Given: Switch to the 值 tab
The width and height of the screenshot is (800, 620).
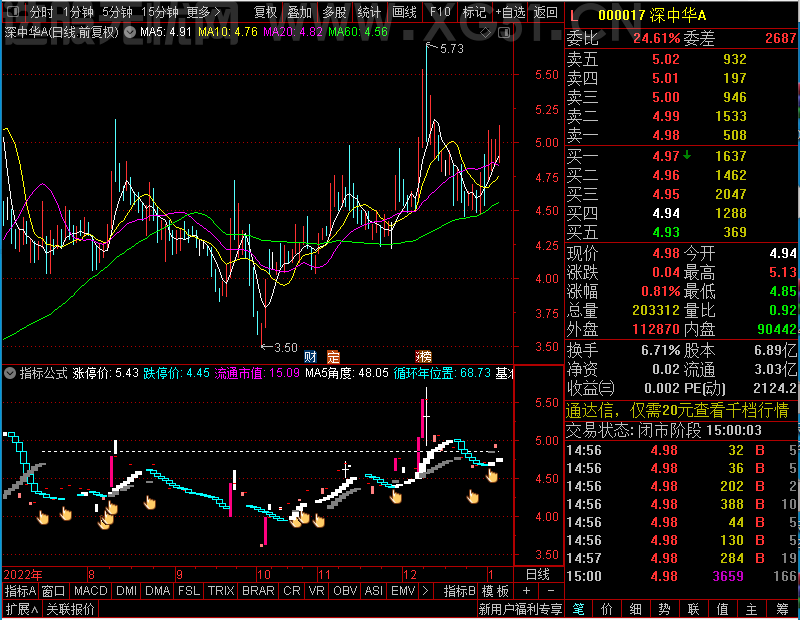Looking at the screenshot, I should click(x=722, y=609).
